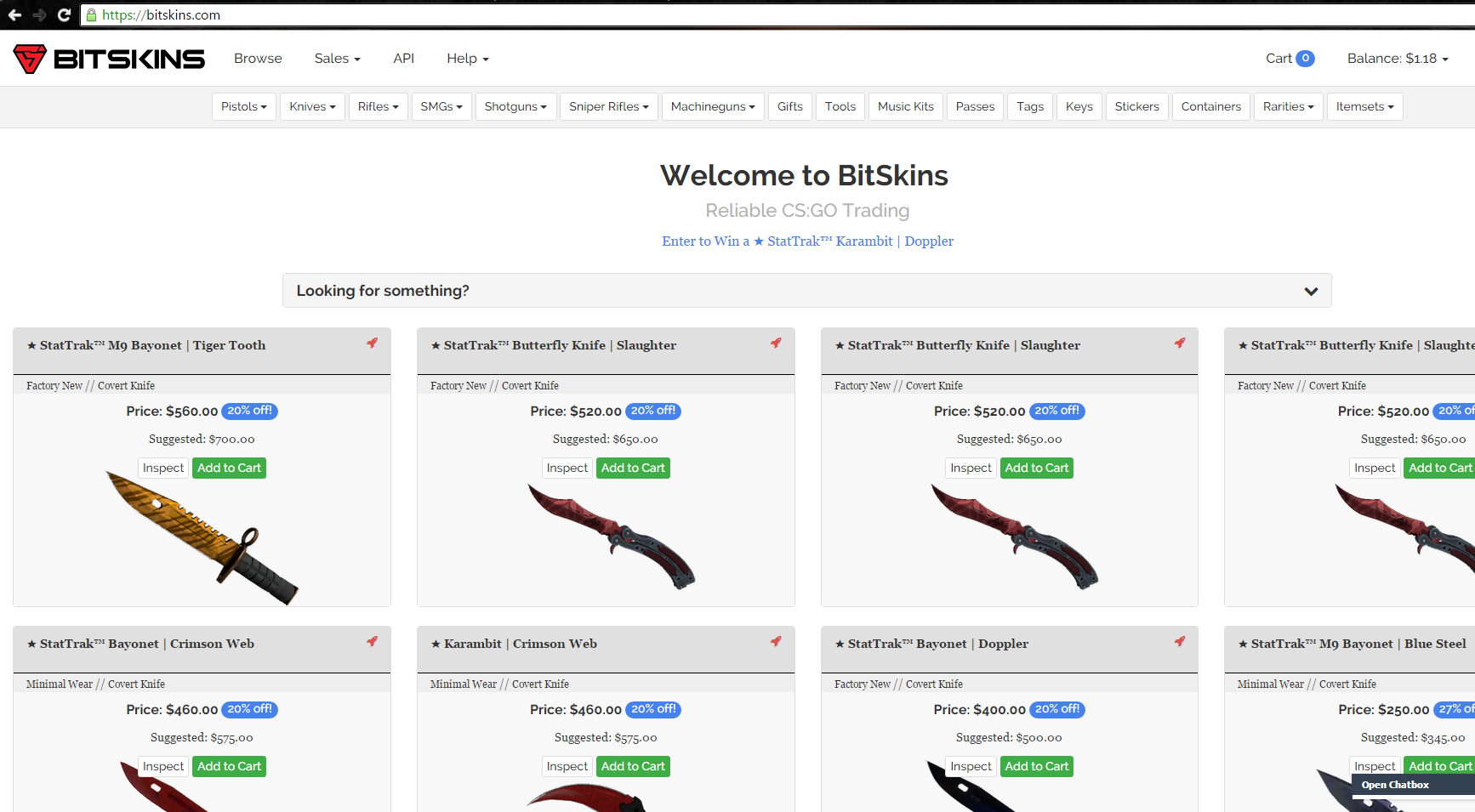Inspect the M9 Bayonet Tiger Tooth
Screen dimensions: 1475x812
tap(163, 468)
